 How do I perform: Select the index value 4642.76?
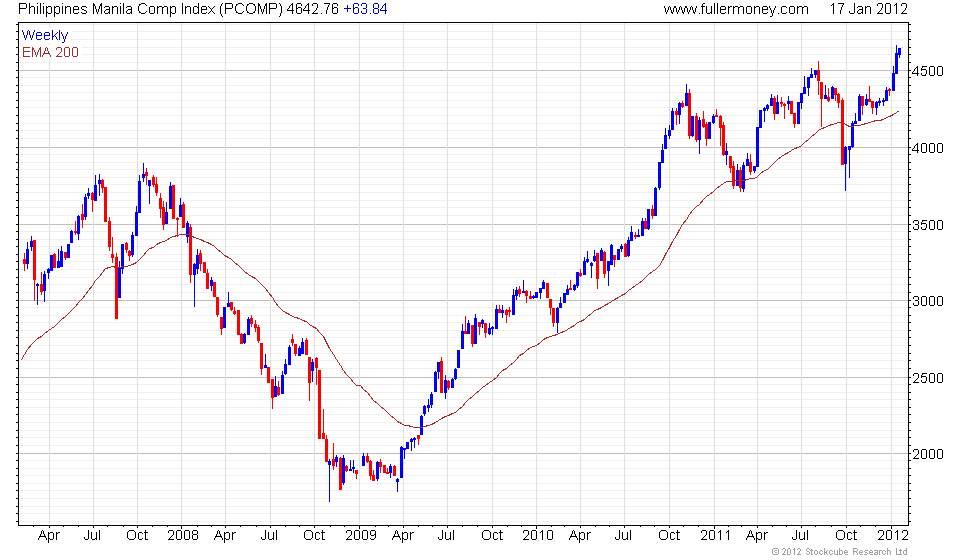313,9
